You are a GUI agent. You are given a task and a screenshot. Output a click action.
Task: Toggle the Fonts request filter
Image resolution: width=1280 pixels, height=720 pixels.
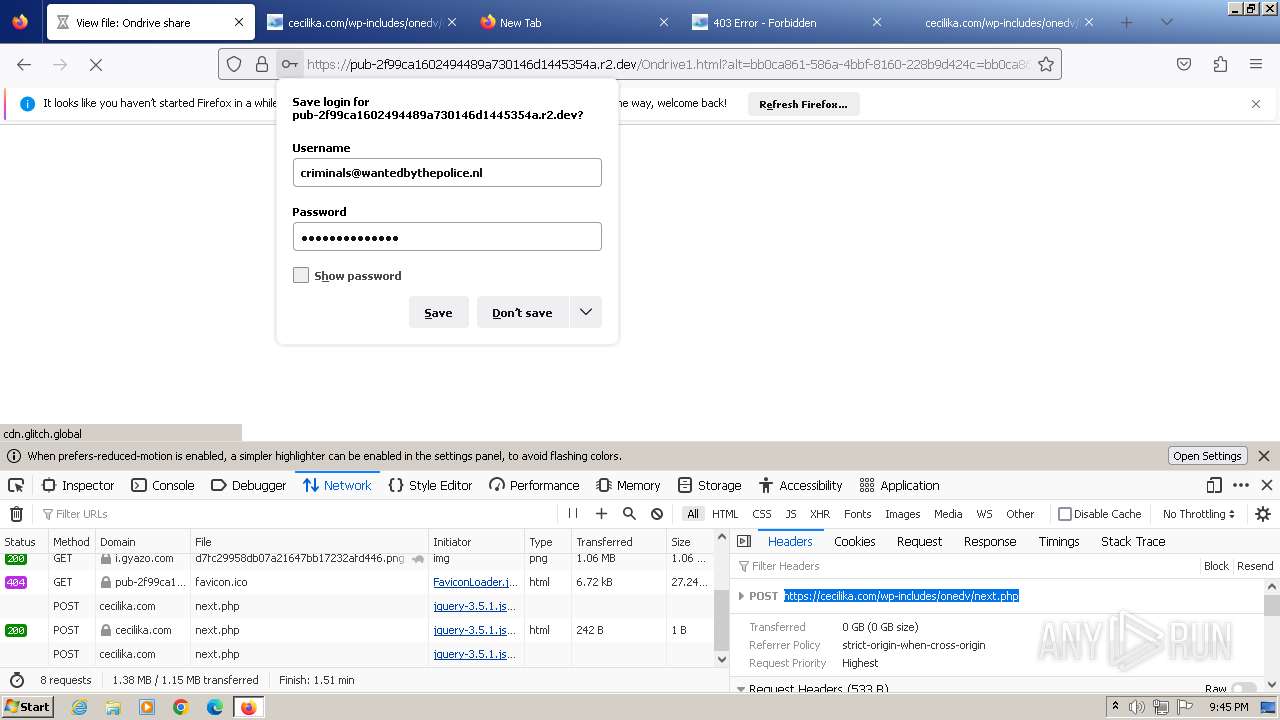tap(857, 514)
